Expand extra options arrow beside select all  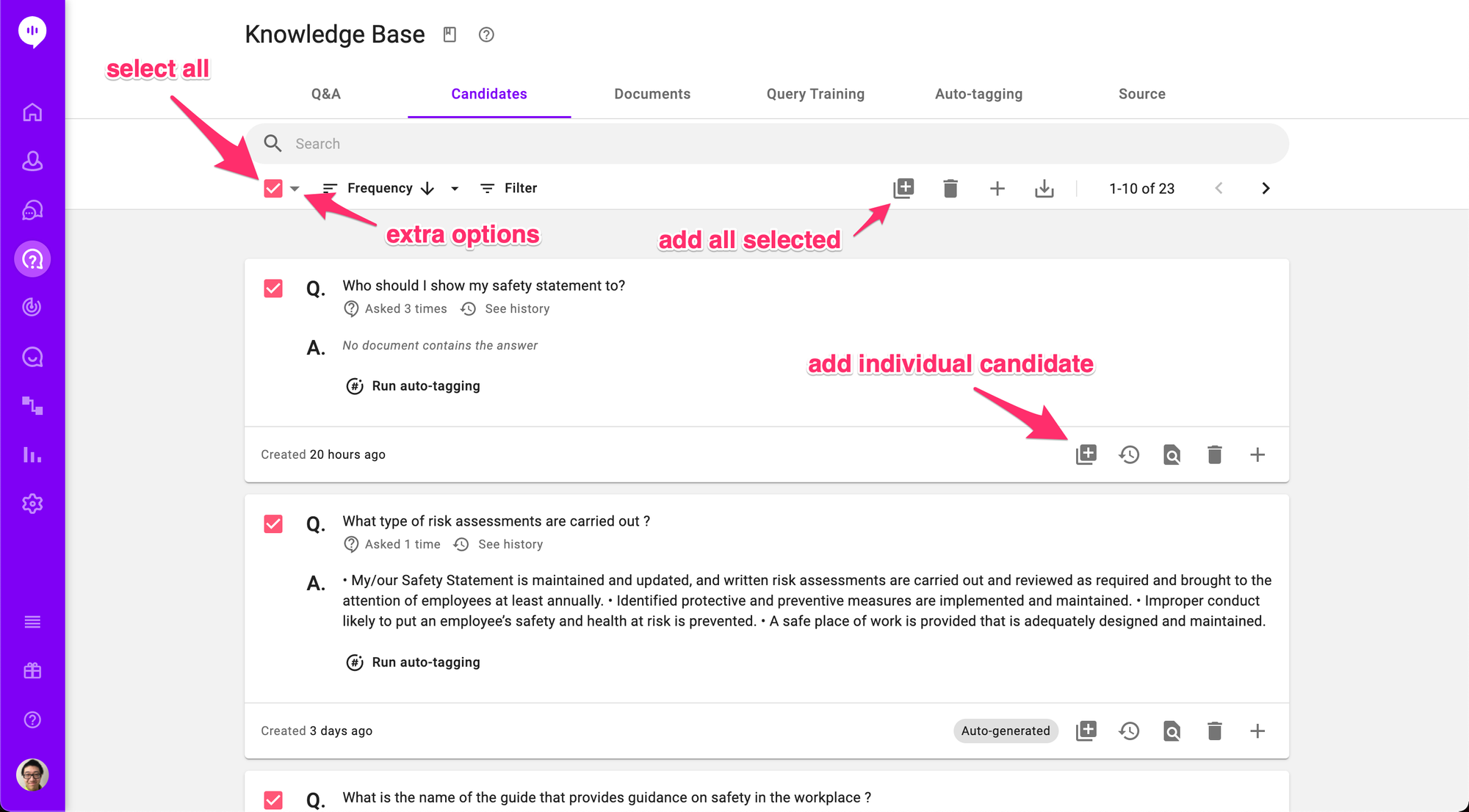(x=295, y=189)
